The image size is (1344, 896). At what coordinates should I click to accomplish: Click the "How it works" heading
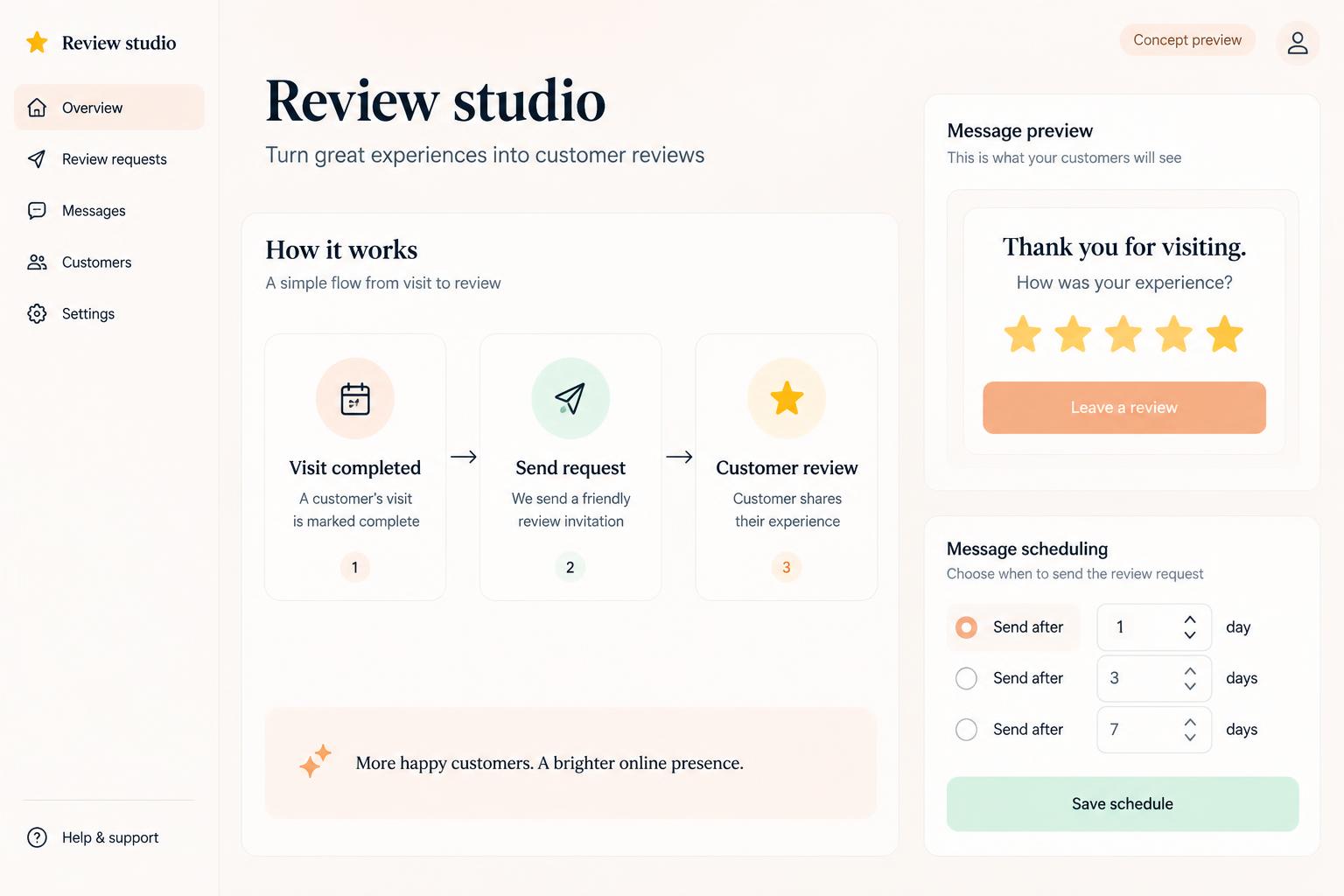[x=341, y=250]
